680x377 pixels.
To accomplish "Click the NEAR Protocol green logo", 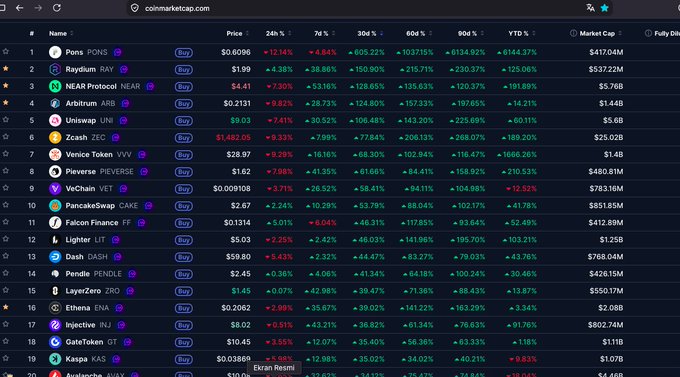I will pyautogui.click(x=55, y=86).
